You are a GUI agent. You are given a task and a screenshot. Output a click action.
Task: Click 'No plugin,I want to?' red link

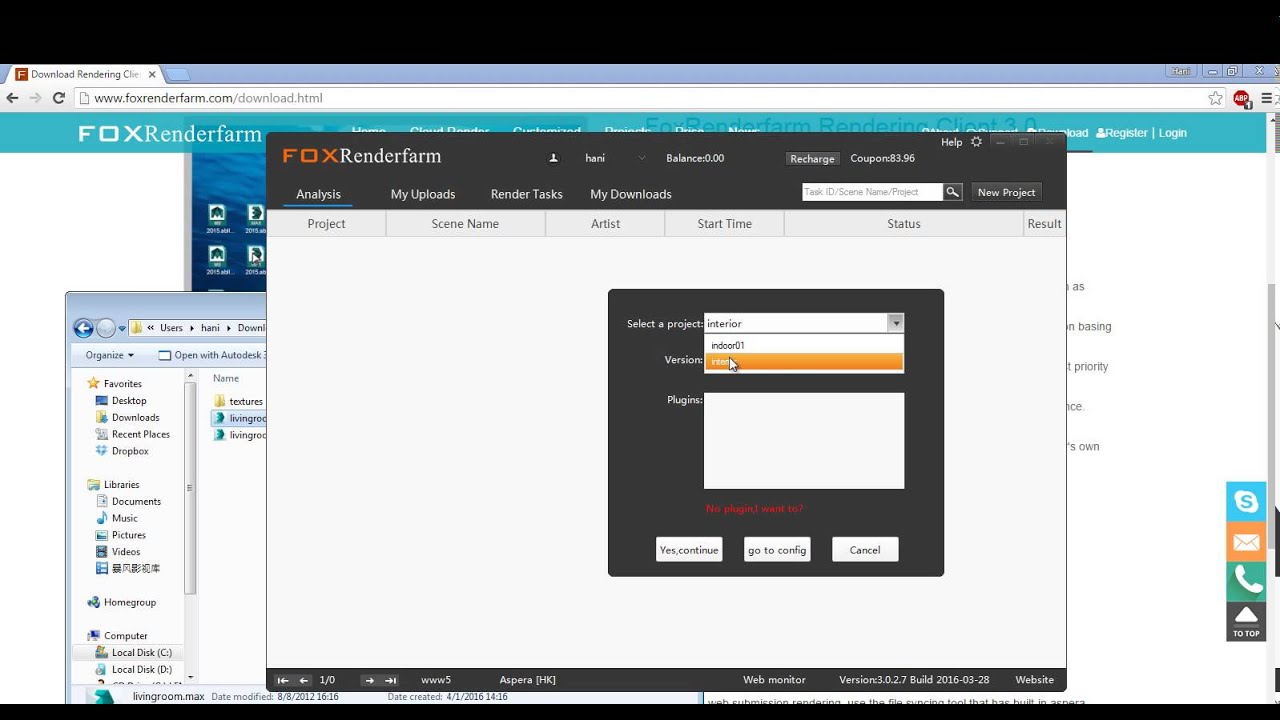click(x=754, y=509)
